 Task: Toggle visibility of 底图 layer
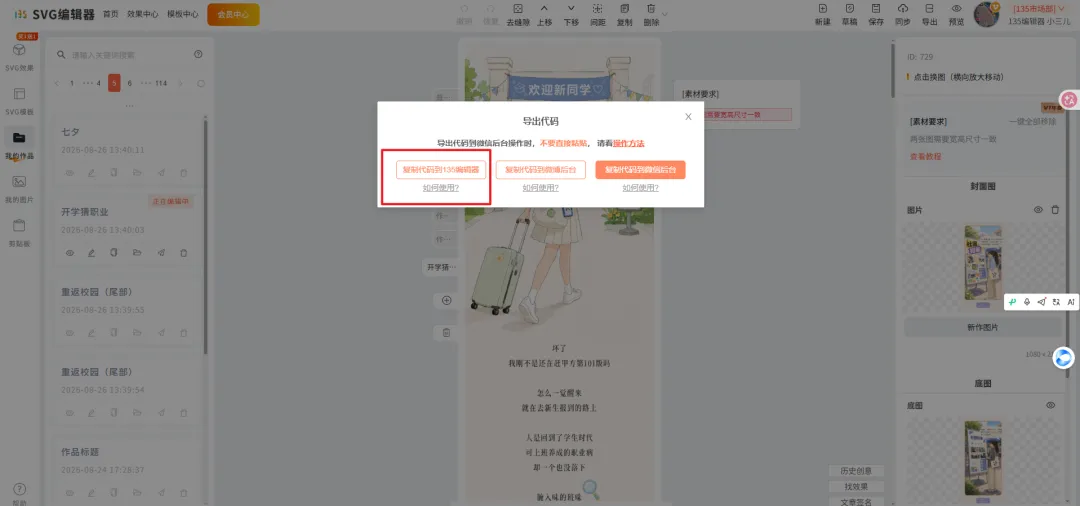click(x=1050, y=405)
